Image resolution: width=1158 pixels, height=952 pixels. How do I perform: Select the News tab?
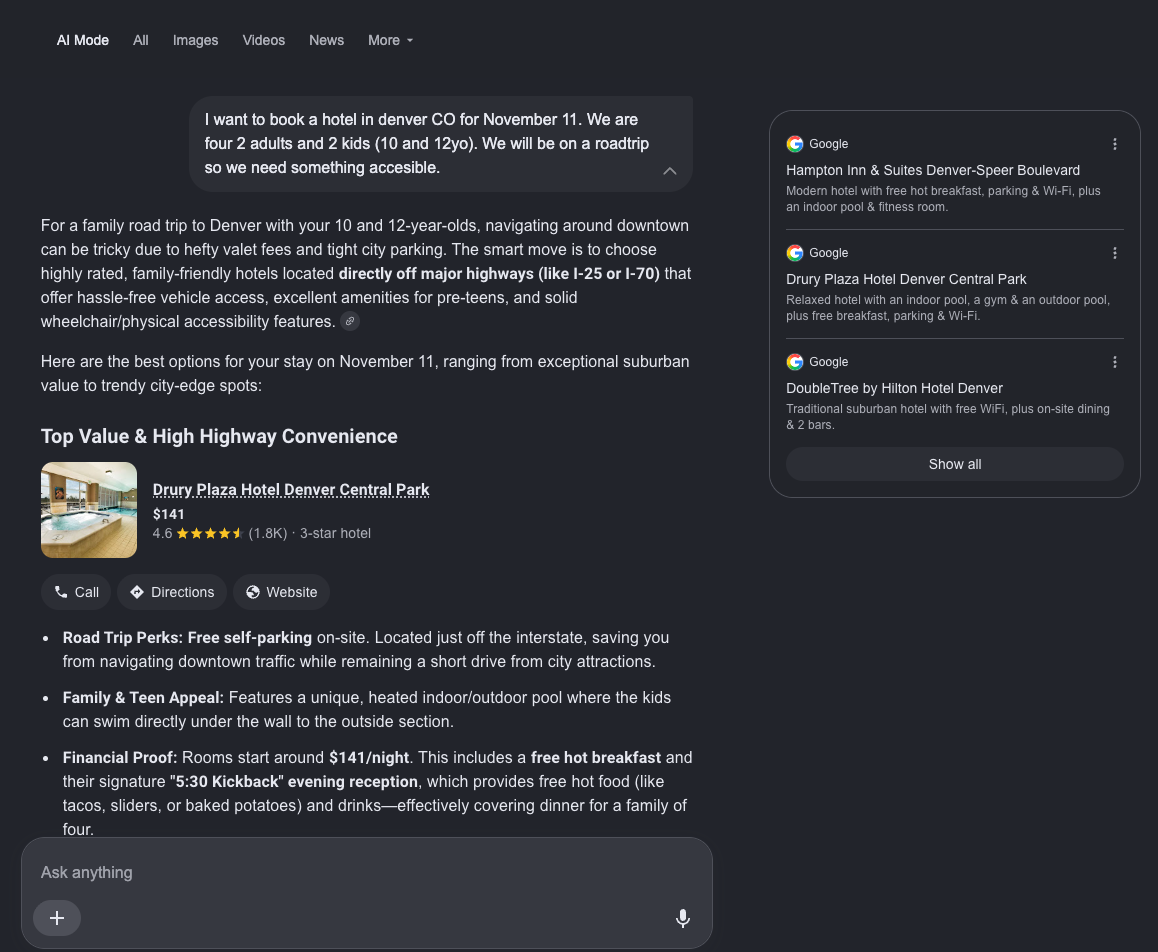click(326, 41)
